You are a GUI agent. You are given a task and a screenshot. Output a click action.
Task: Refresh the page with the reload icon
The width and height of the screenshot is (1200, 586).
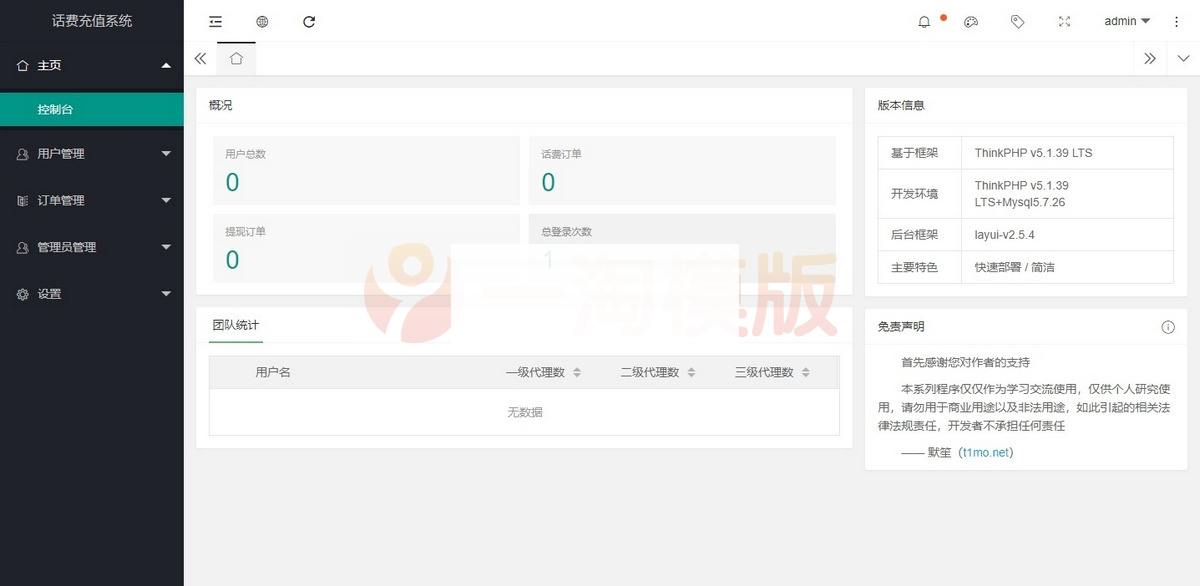click(x=308, y=20)
